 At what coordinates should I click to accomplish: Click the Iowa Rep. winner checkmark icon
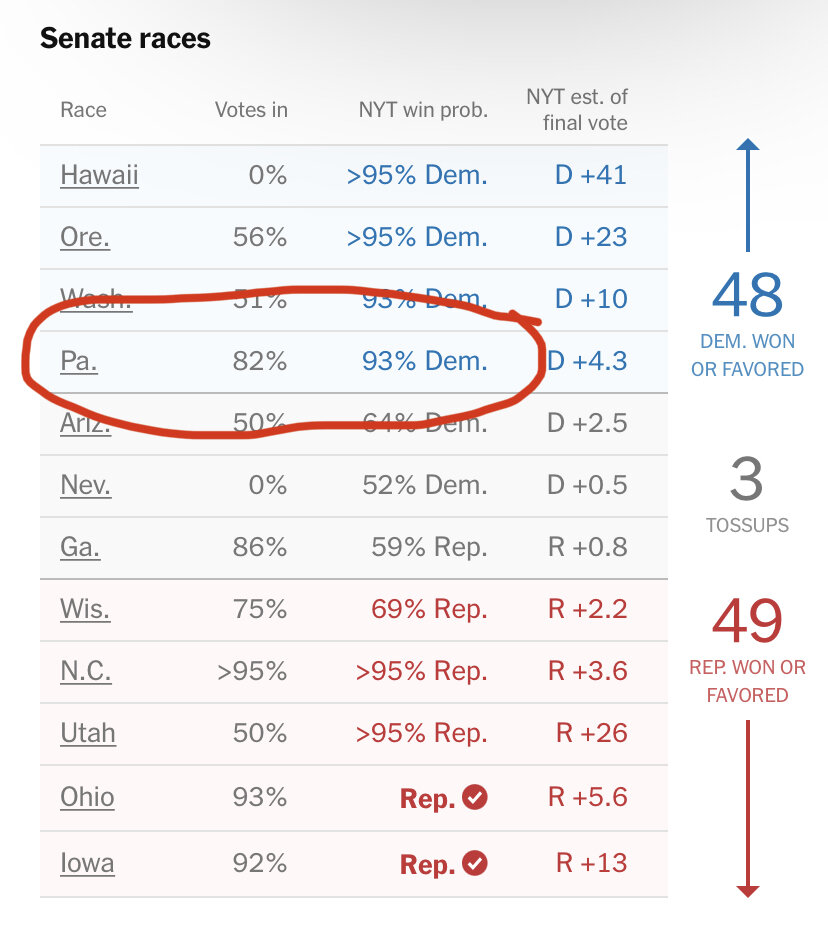coord(476,863)
